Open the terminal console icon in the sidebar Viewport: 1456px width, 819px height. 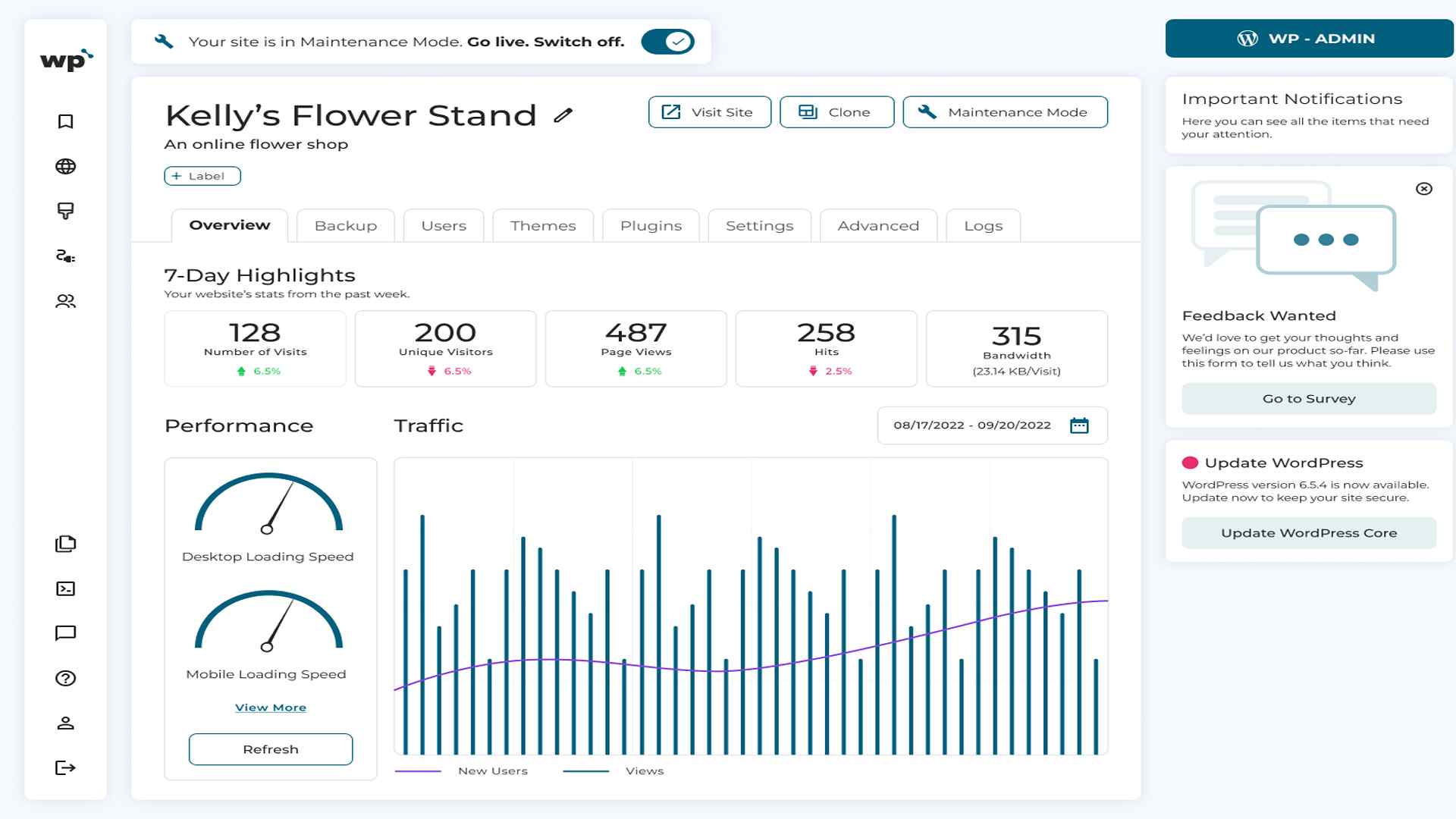[x=66, y=588]
